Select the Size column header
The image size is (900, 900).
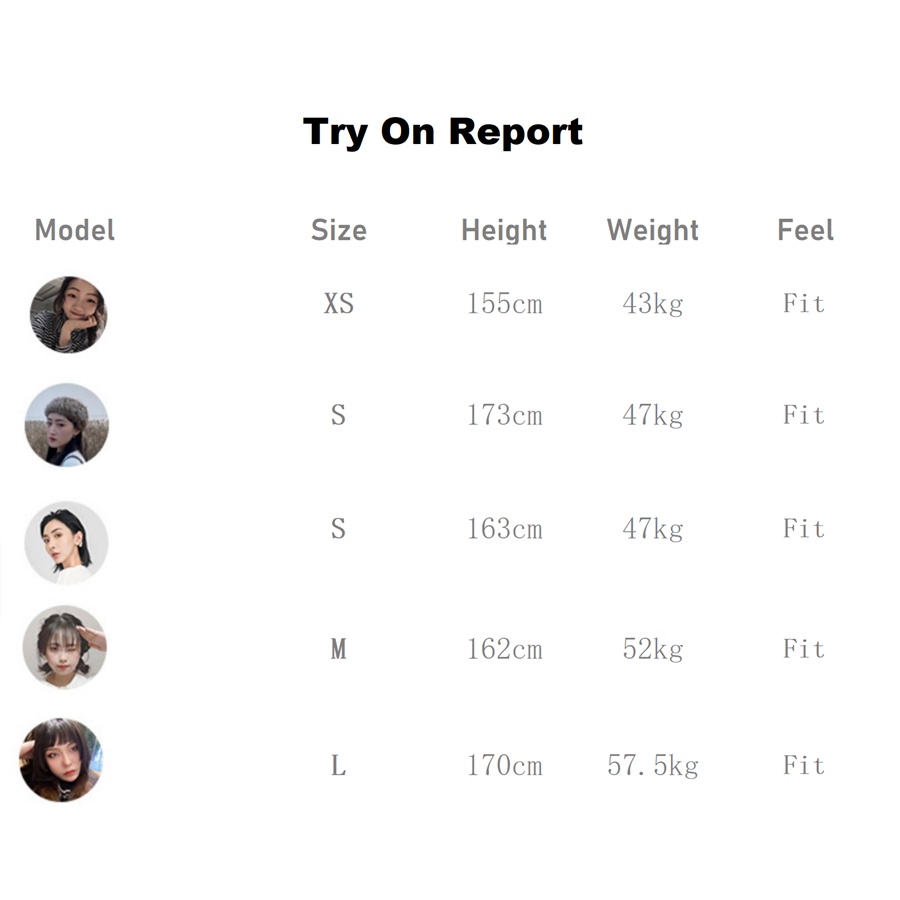(338, 230)
